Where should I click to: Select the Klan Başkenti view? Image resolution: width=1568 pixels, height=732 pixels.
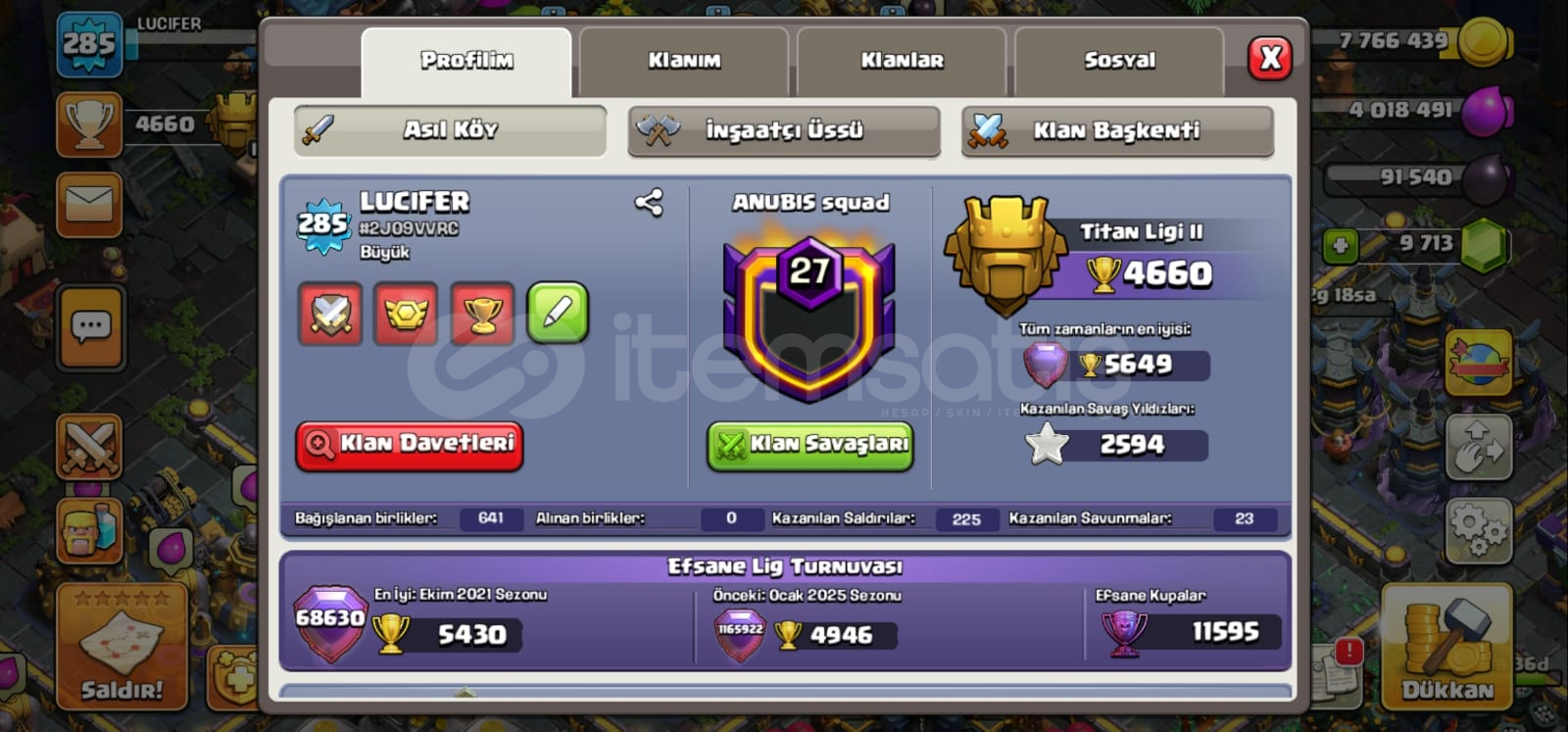(1117, 131)
